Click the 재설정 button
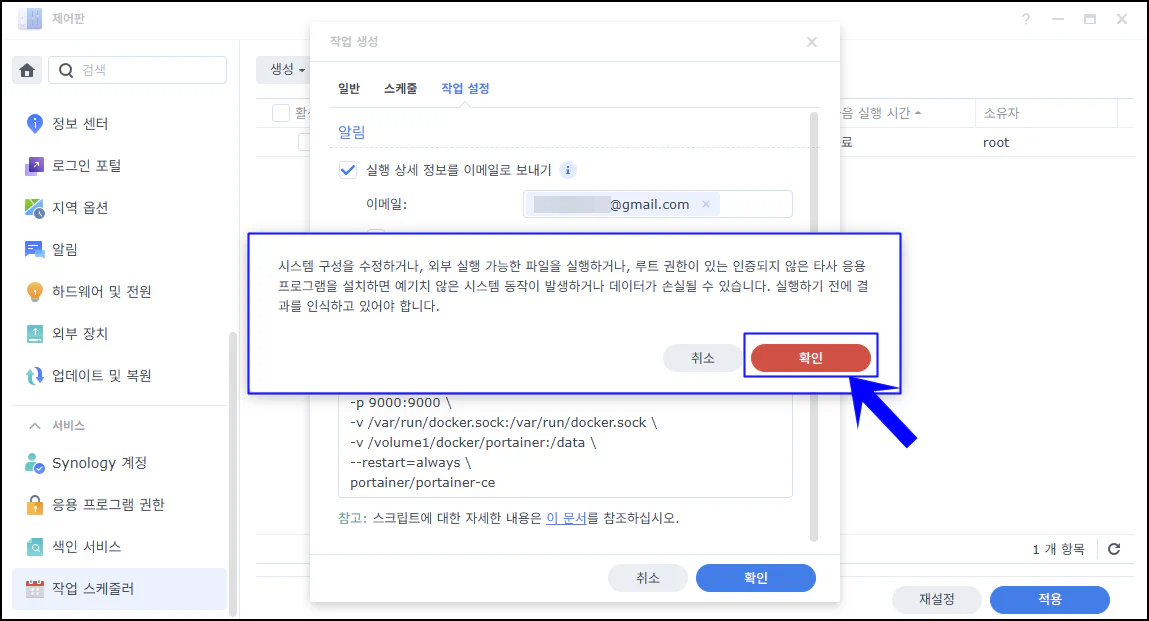Viewport: 1149px width, 621px height. click(936, 599)
